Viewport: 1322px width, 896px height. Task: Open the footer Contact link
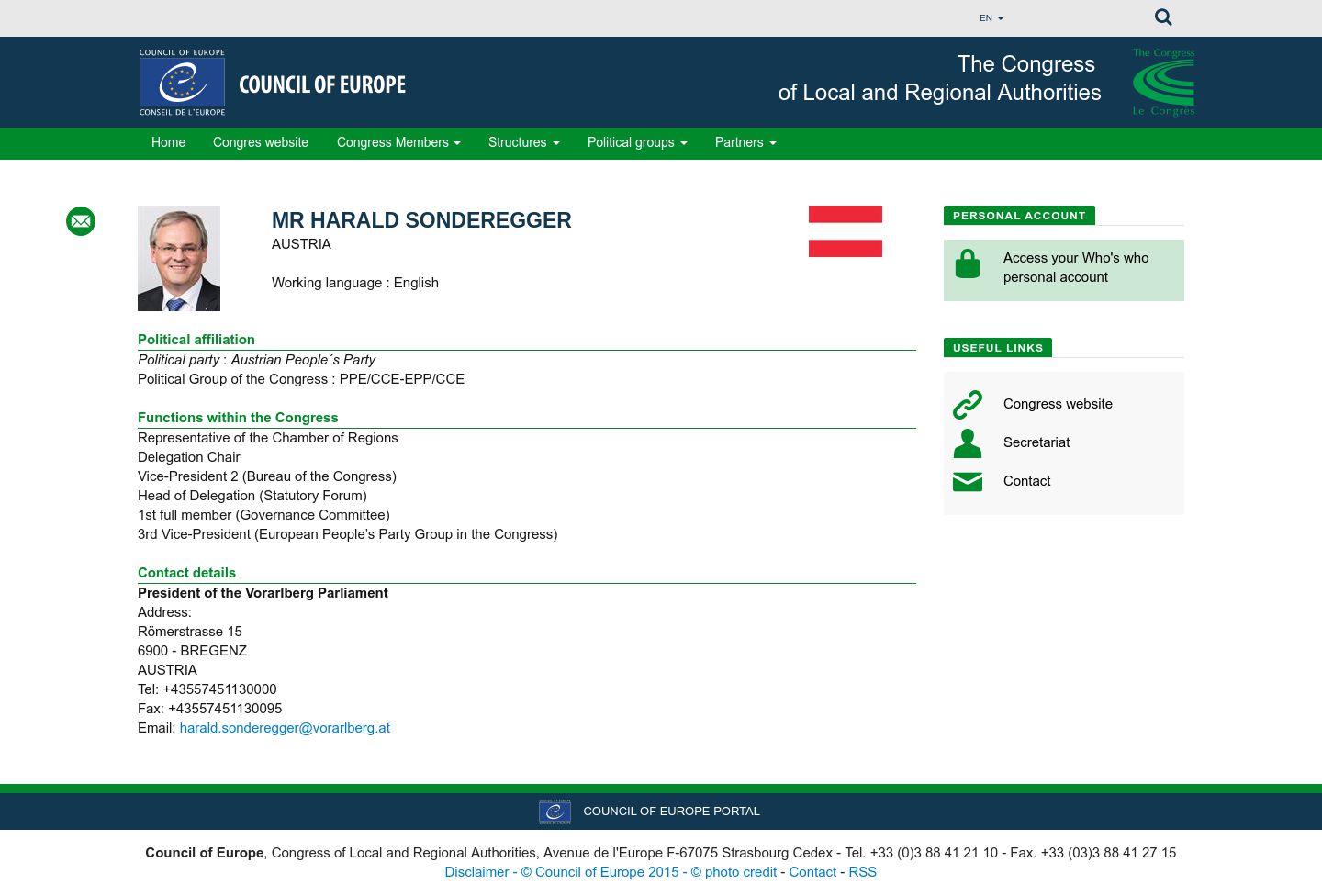(812, 872)
